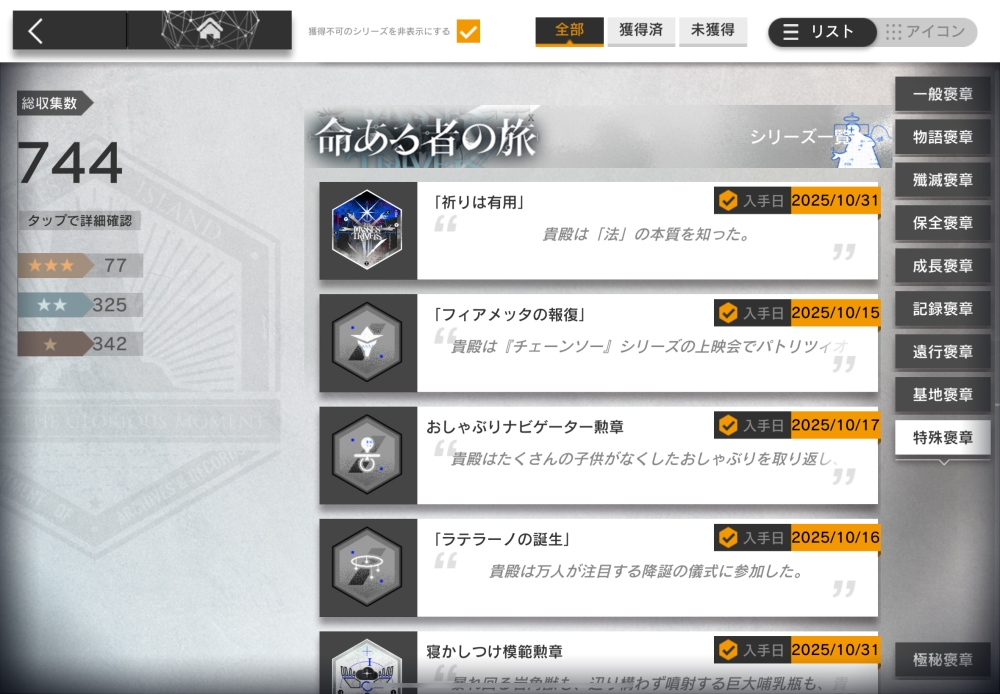View the three-star medal count row

(80, 265)
